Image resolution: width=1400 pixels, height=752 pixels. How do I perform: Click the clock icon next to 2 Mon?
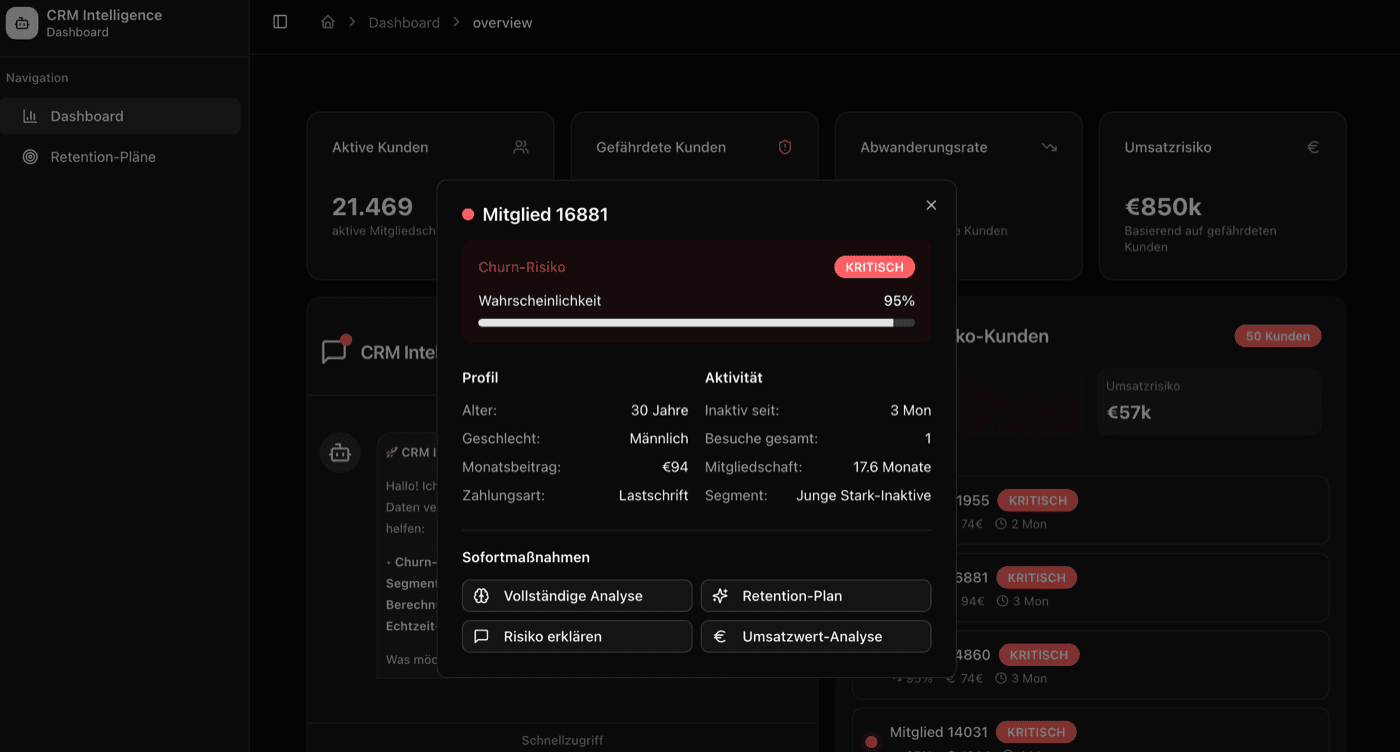[x=1000, y=524]
